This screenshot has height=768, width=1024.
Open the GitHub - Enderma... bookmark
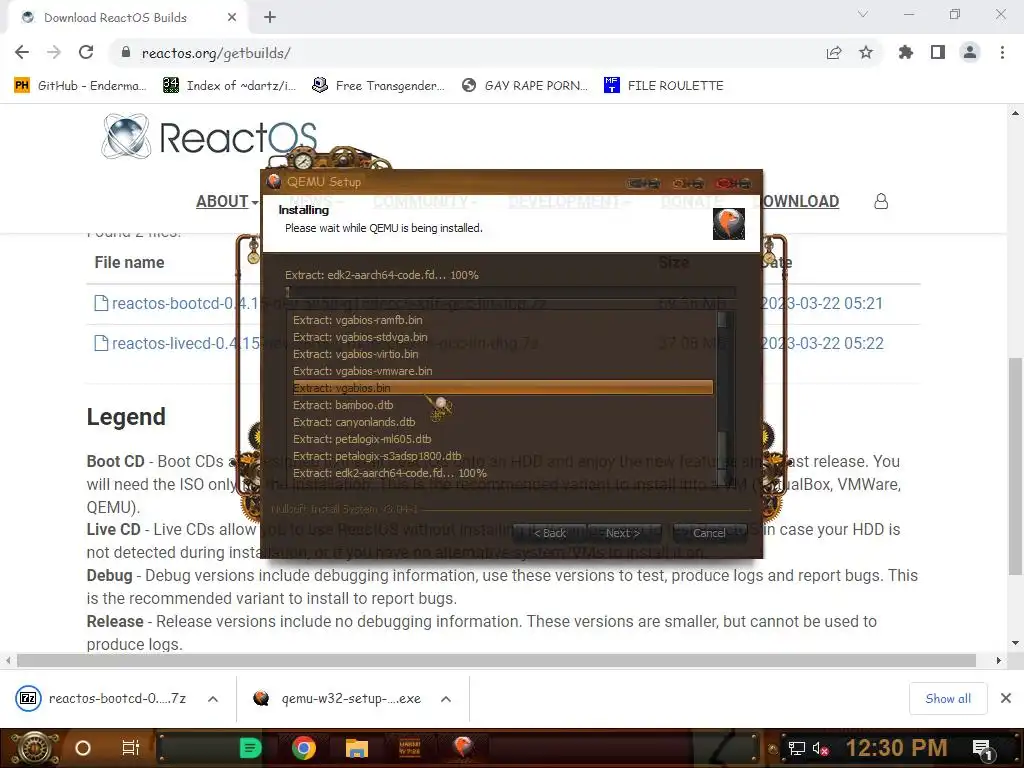pos(80,86)
